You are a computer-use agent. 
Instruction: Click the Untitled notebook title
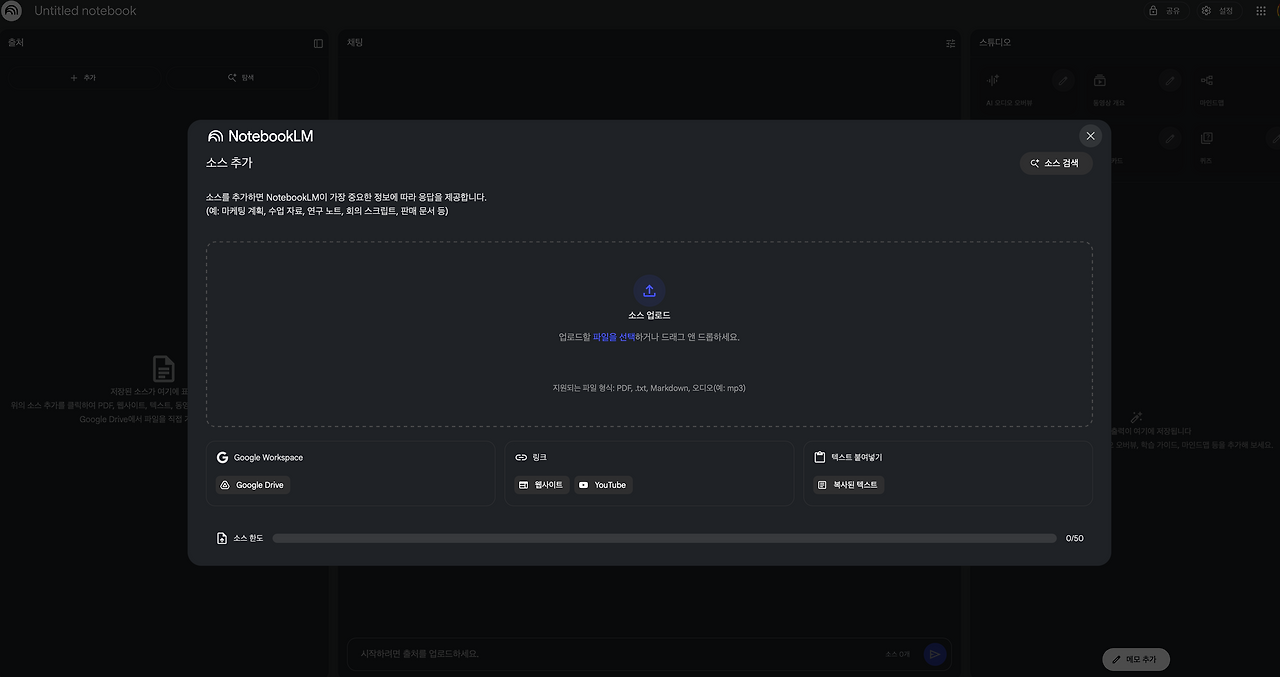85,11
